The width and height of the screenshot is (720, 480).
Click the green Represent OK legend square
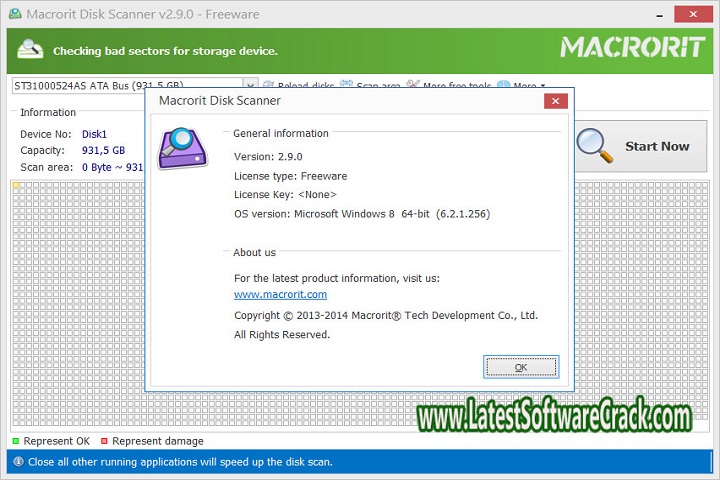[x=16, y=441]
